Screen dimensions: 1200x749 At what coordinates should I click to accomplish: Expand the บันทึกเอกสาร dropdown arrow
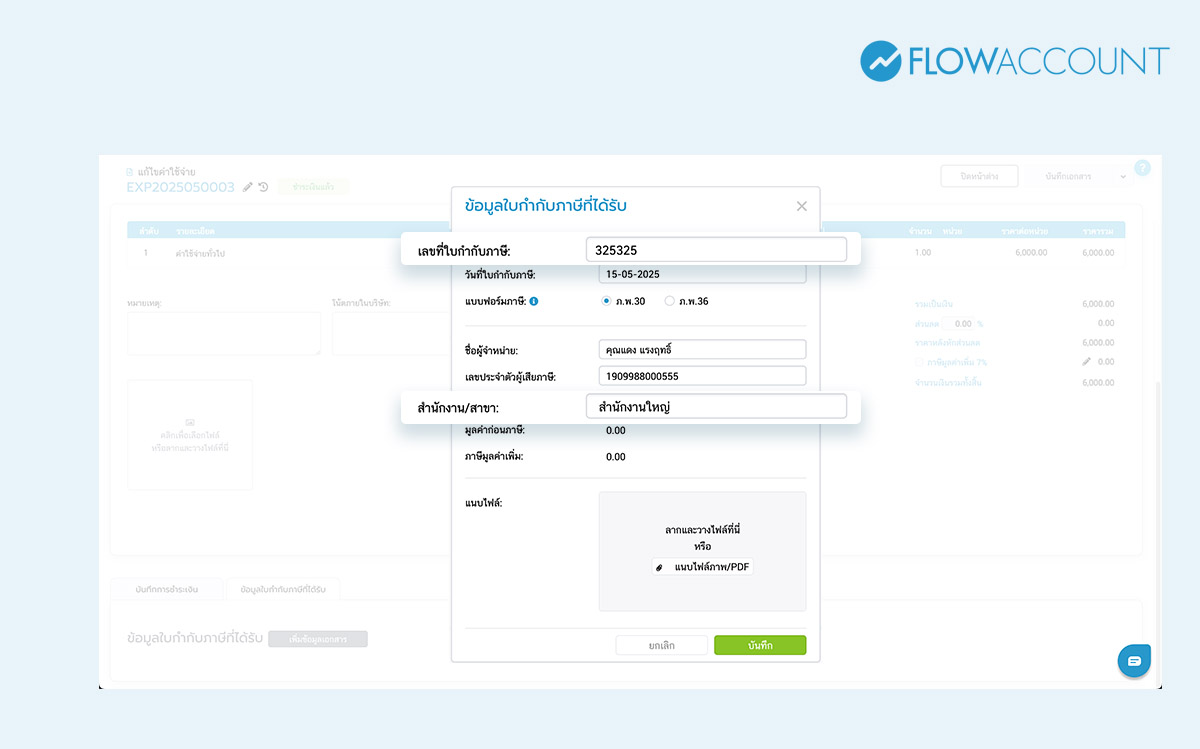tap(1123, 177)
